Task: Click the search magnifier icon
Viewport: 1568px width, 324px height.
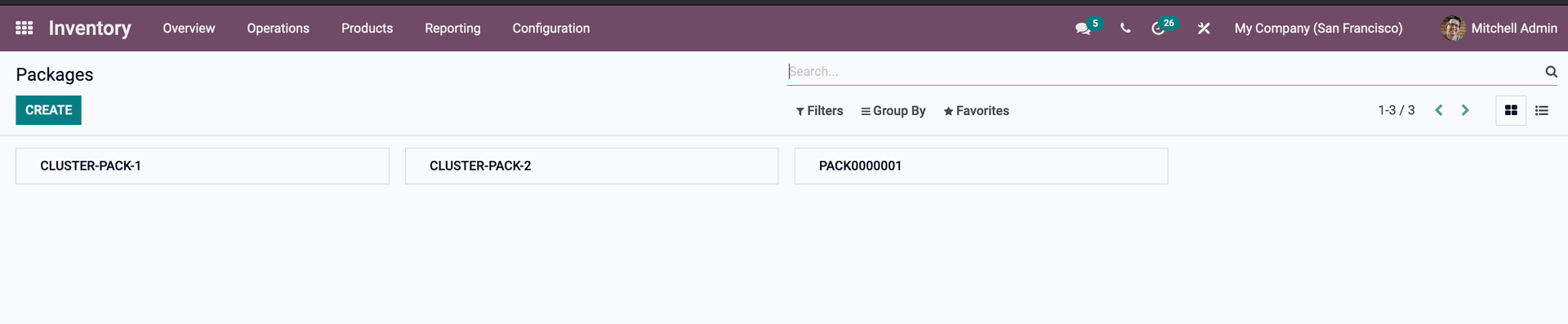Action: click(1551, 72)
